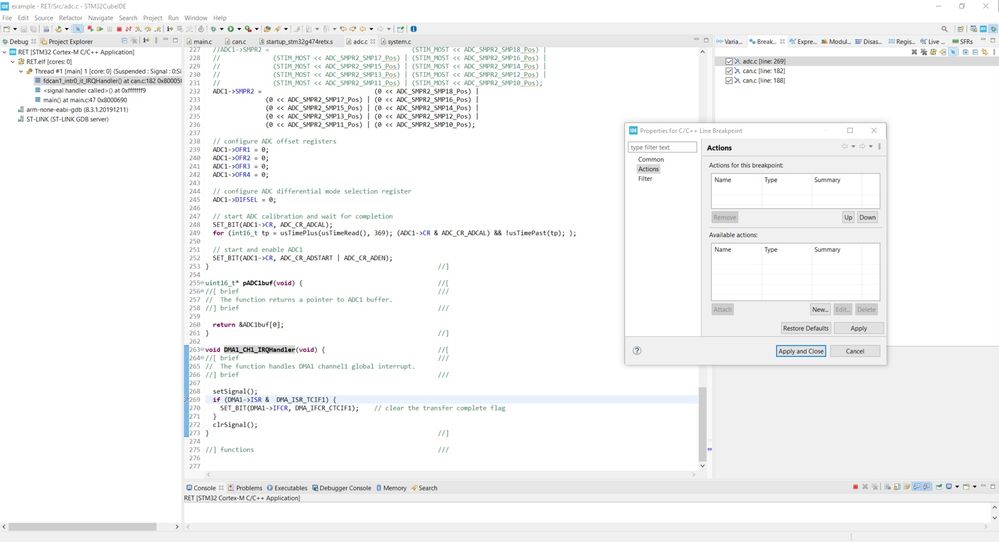Click the Debug launch bug icon in toolbar
Screen dimensions: 999x542
[x=213, y=29]
